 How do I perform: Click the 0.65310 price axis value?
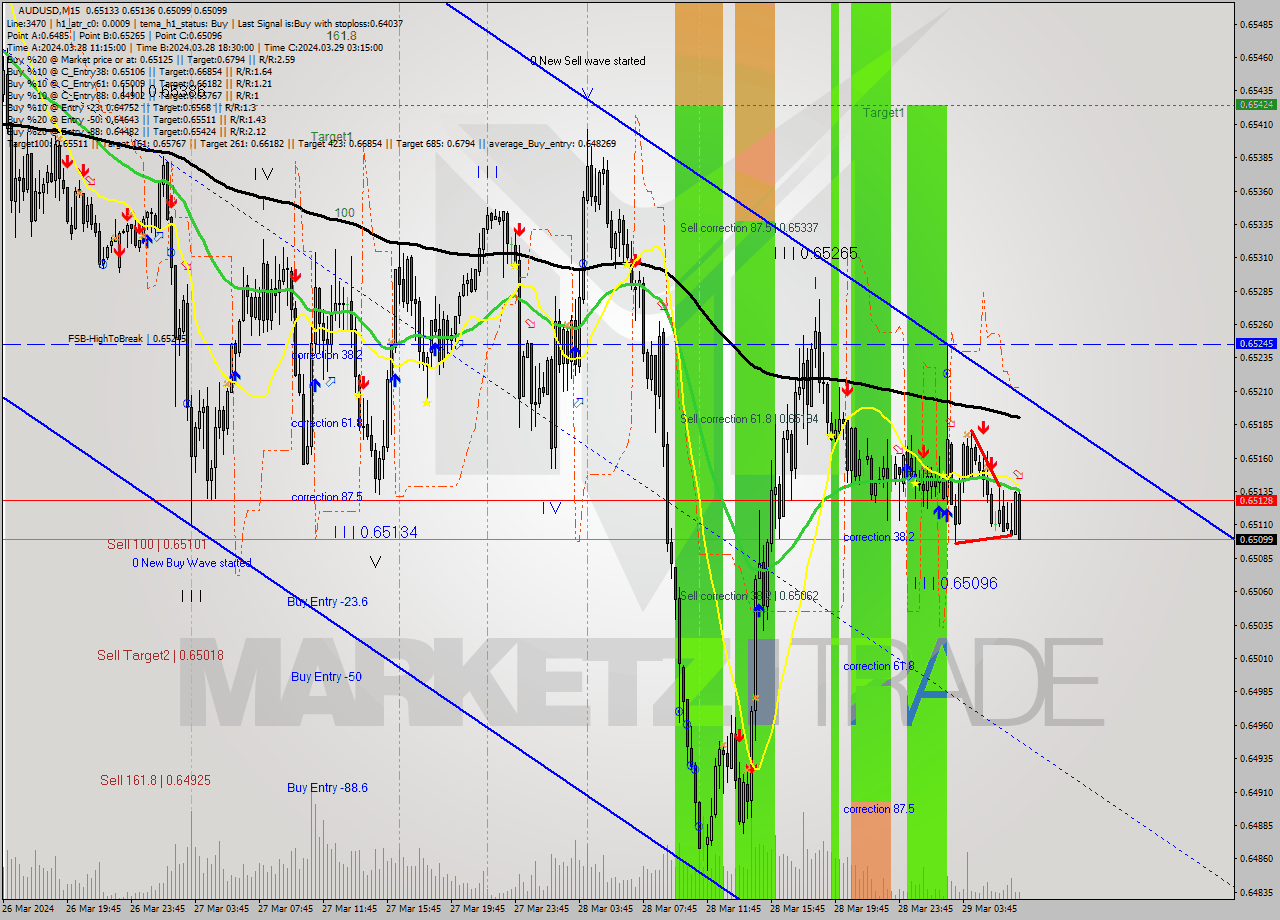(x=1256, y=258)
